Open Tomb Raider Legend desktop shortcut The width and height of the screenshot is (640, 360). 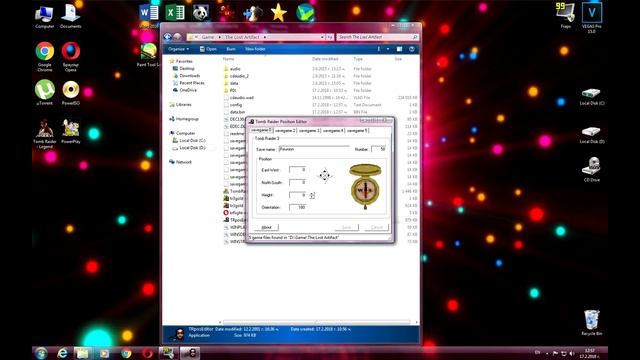(x=45, y=134)
